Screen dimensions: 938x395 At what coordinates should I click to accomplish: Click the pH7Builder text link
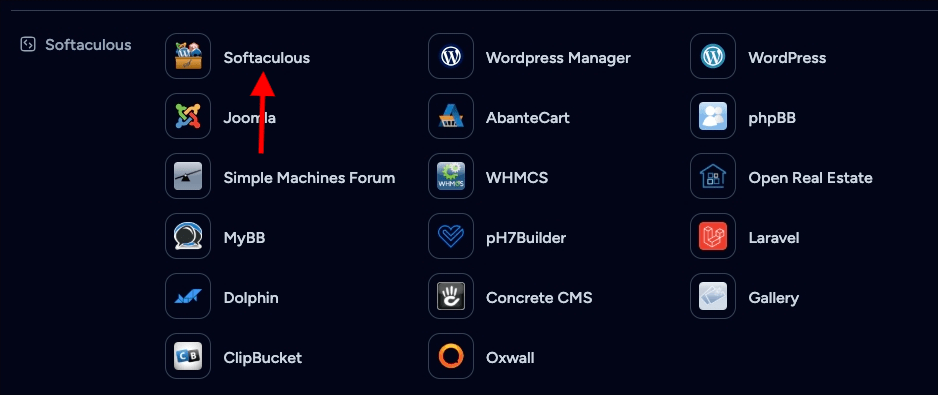pos(526,238)
